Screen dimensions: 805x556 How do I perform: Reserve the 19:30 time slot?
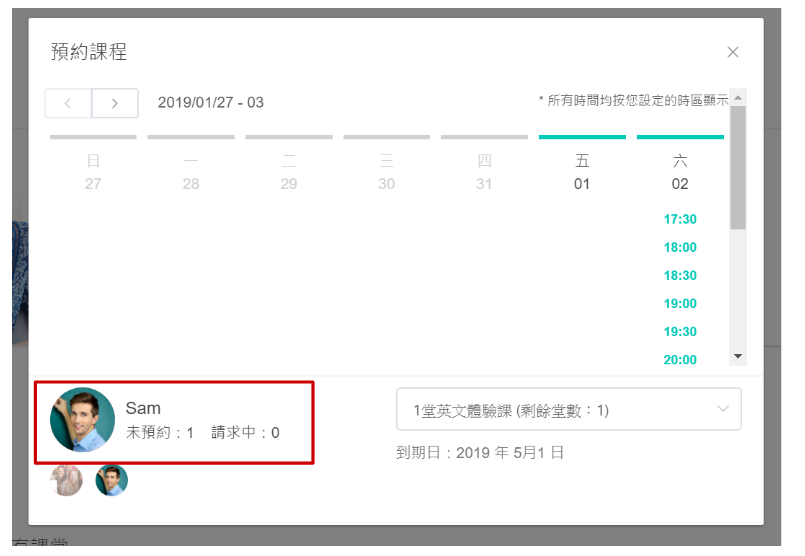680,331
